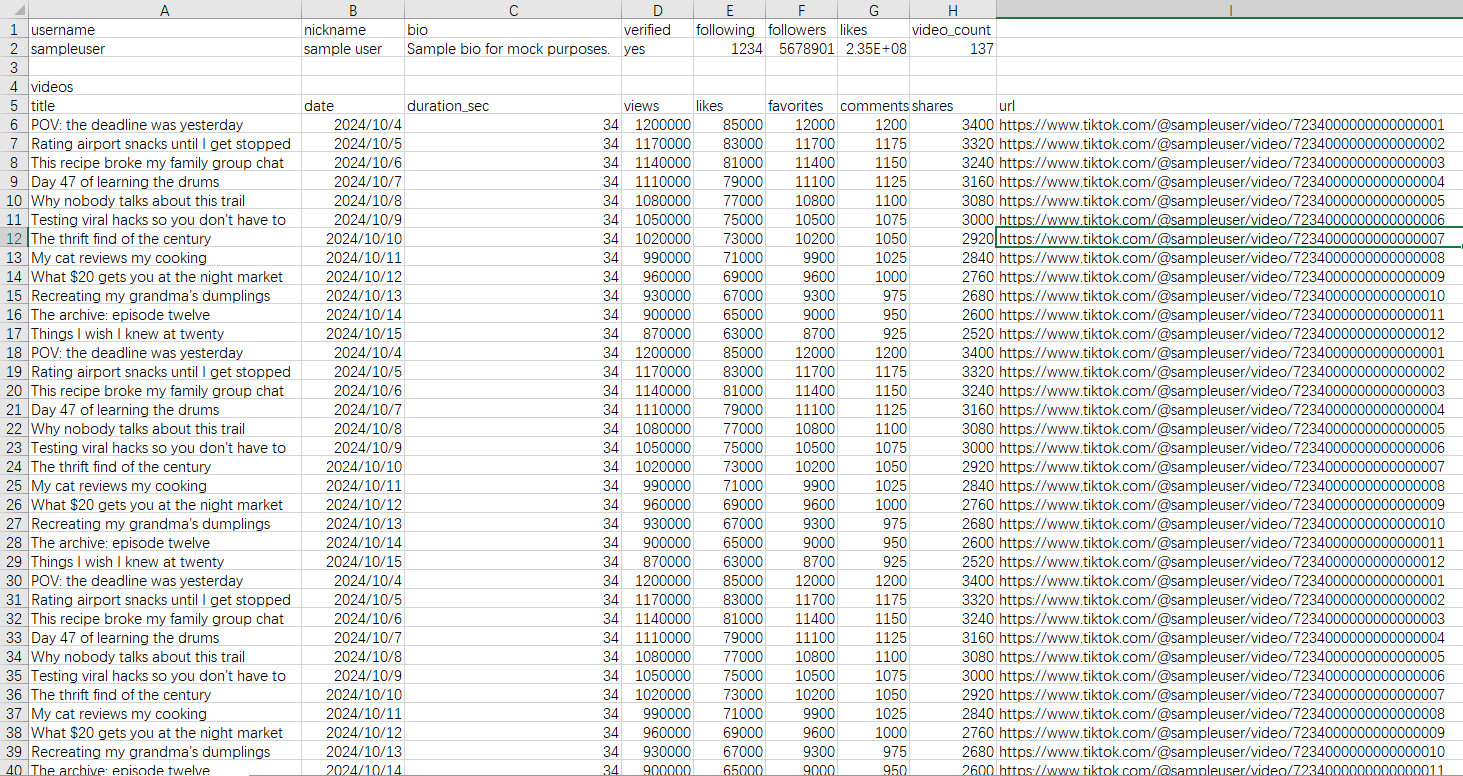Click the following value 1234
Screen dimensions: 1463x776
click(x=729, y=49)
